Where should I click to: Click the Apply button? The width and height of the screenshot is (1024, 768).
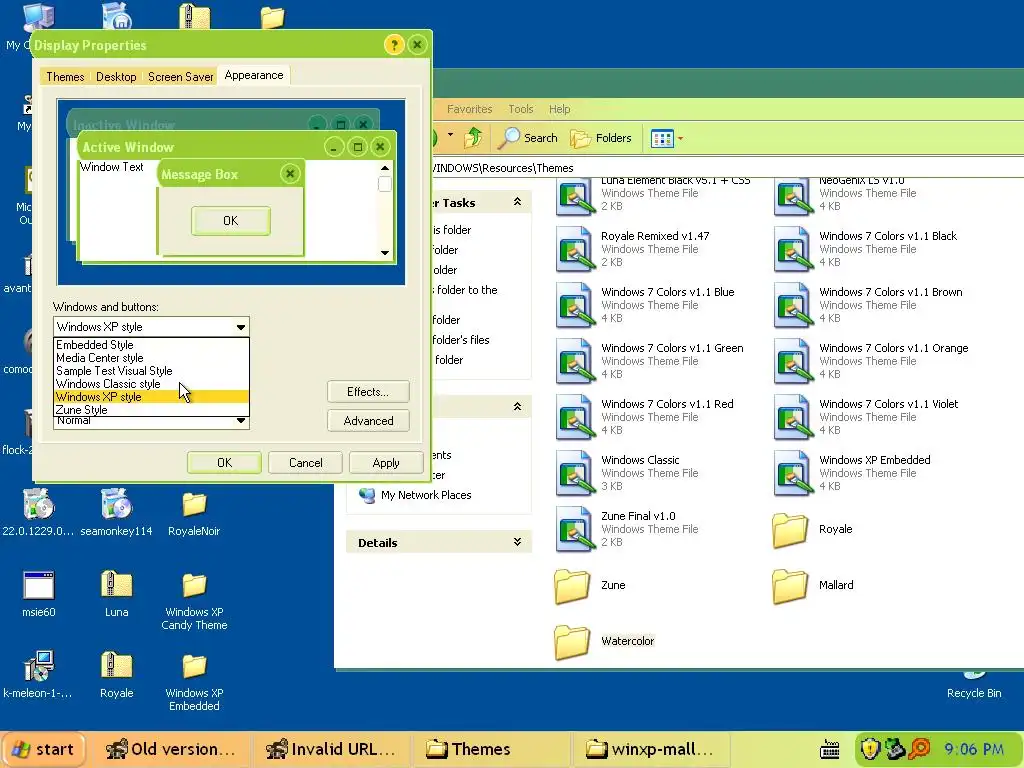tap(386, 462)
